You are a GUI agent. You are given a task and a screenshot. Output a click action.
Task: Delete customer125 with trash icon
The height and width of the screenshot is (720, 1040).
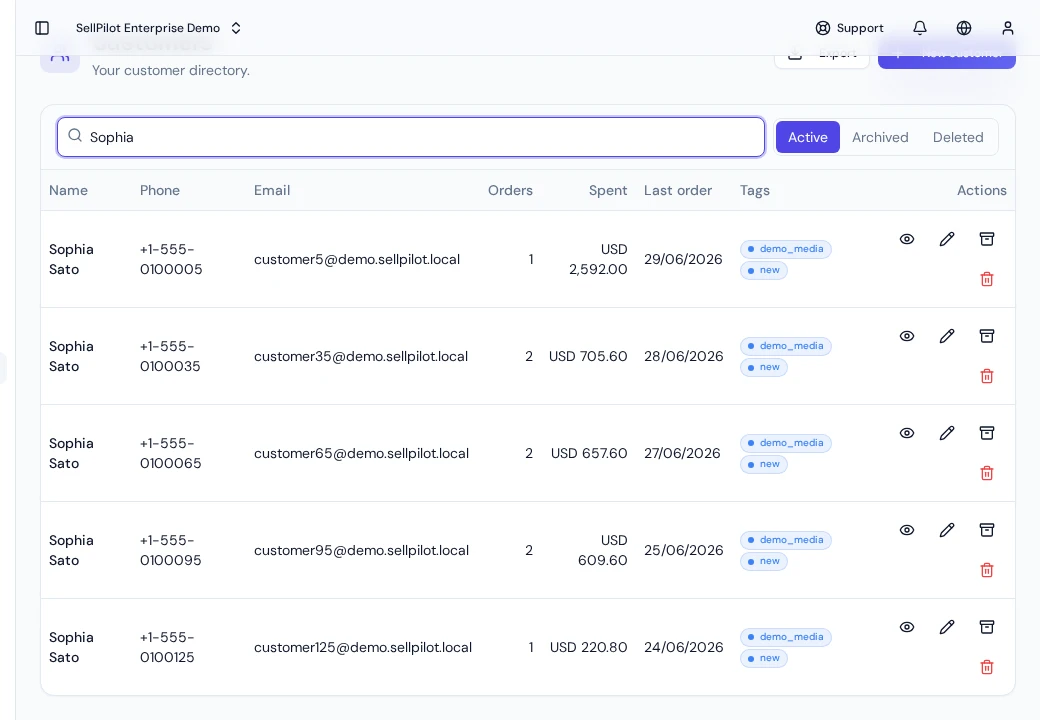987,667
